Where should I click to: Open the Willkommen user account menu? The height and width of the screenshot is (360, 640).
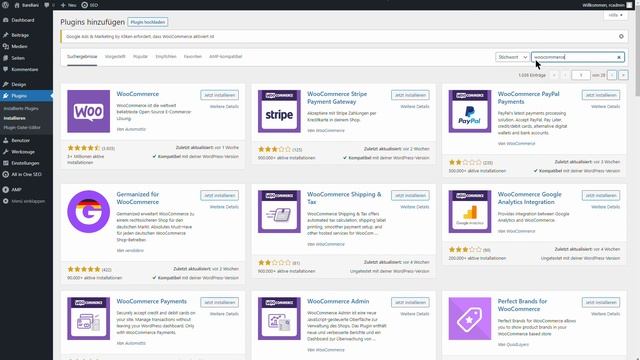tap(607, 5)
